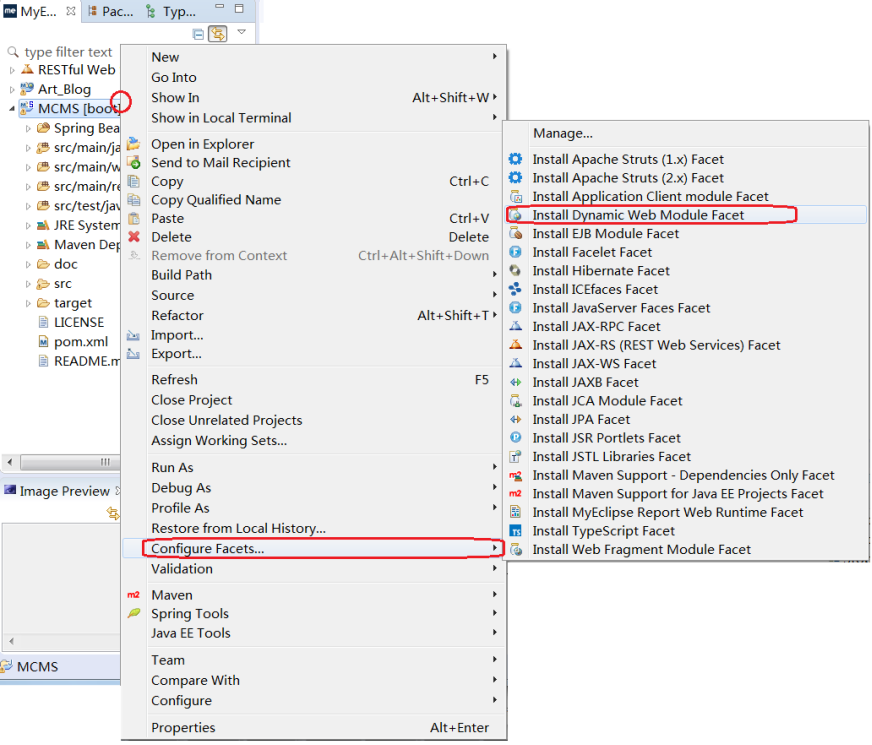
Task: Click the Maven Dependencies Only facet icon
Action: (516, 475)
